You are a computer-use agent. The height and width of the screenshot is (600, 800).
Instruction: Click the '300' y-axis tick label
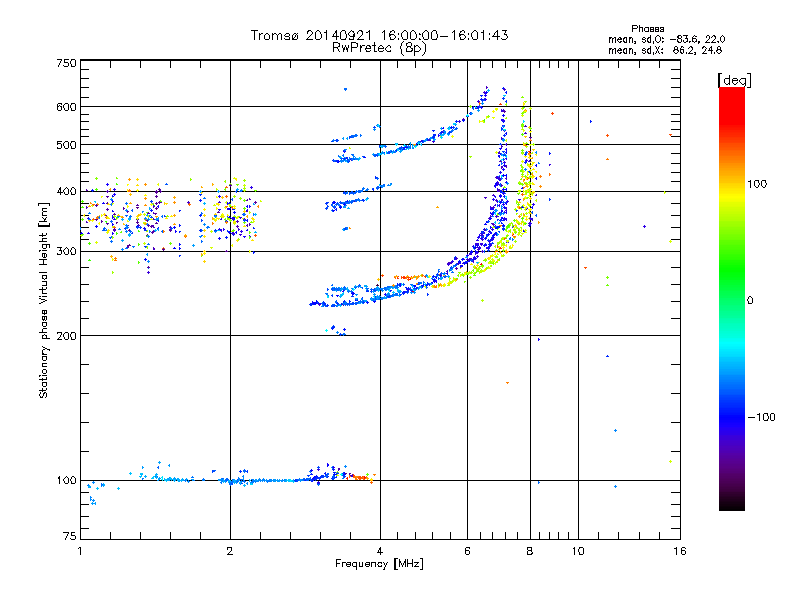point(66,252)
